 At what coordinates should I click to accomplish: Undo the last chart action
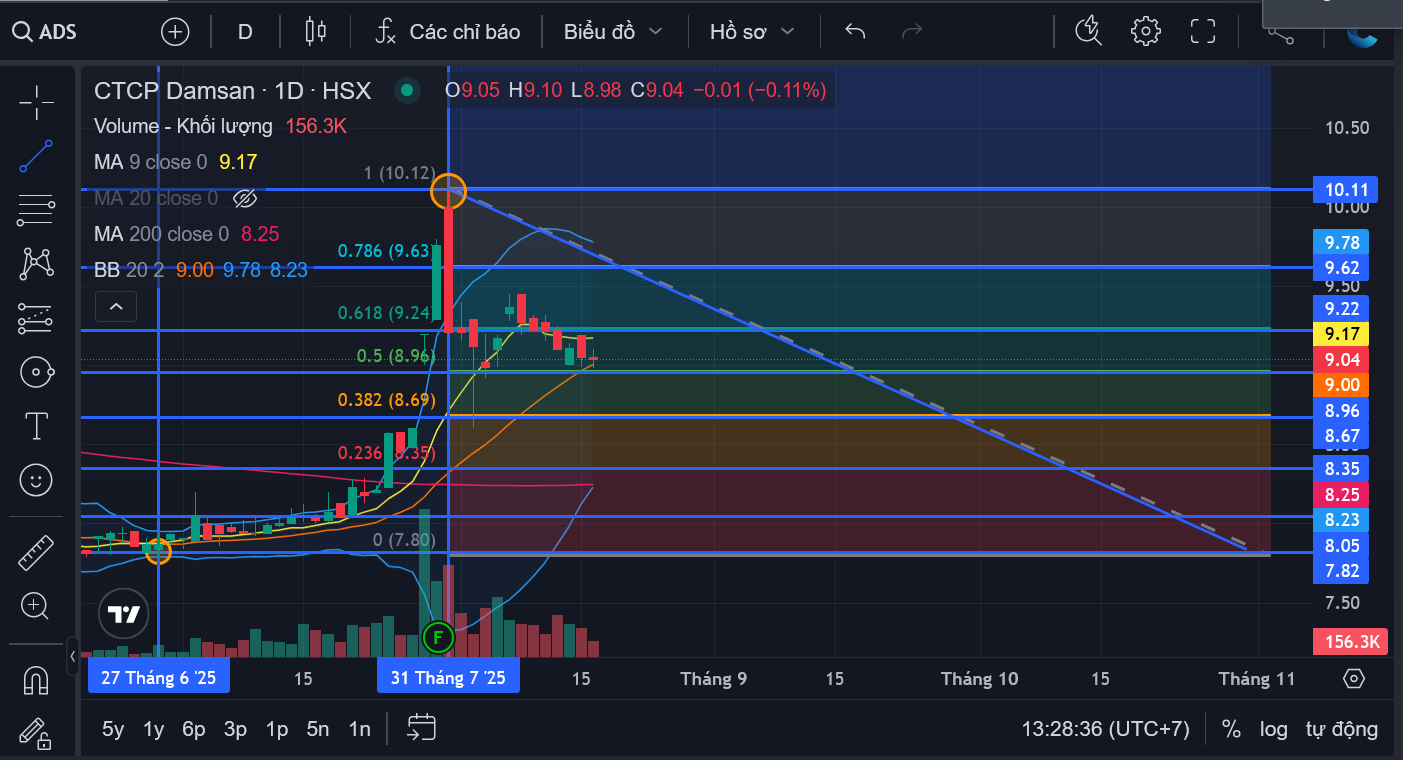855,32
